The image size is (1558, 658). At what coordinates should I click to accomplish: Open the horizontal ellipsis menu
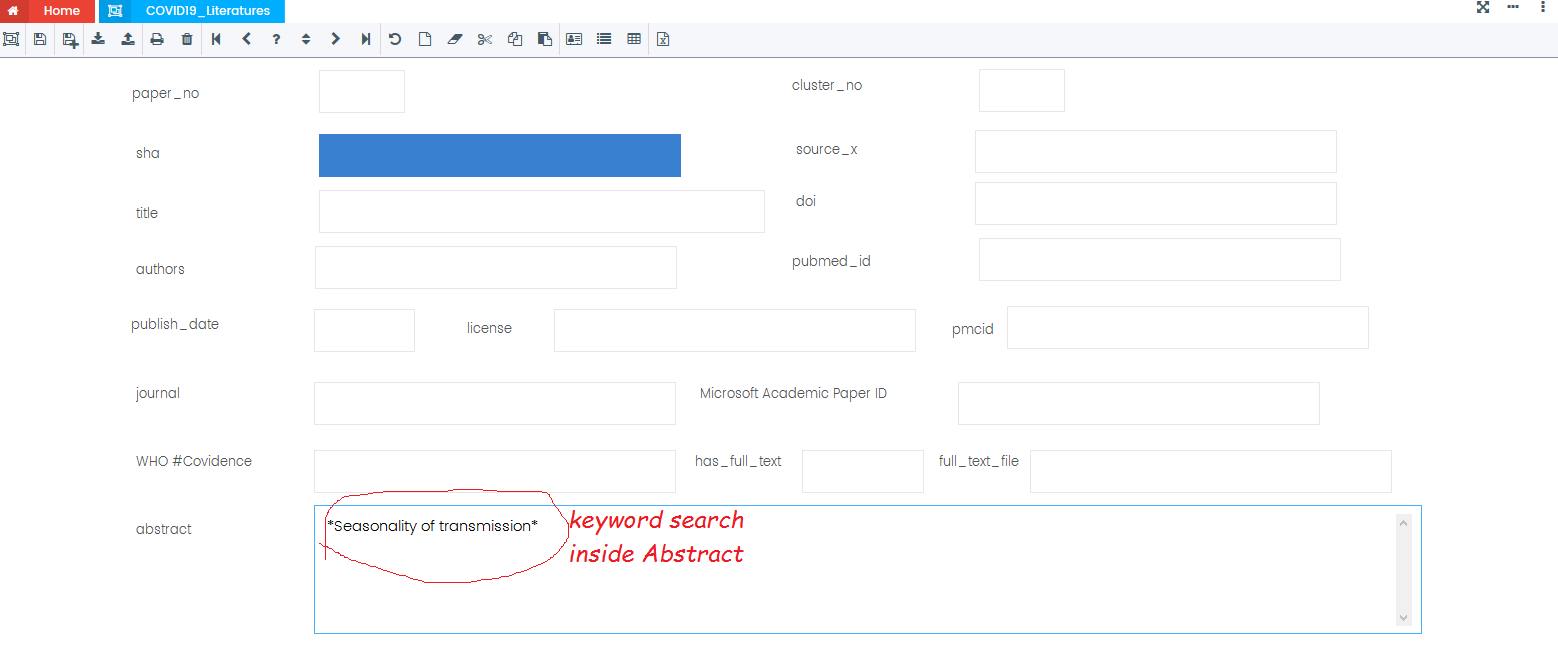click(x=1513, y=7)
